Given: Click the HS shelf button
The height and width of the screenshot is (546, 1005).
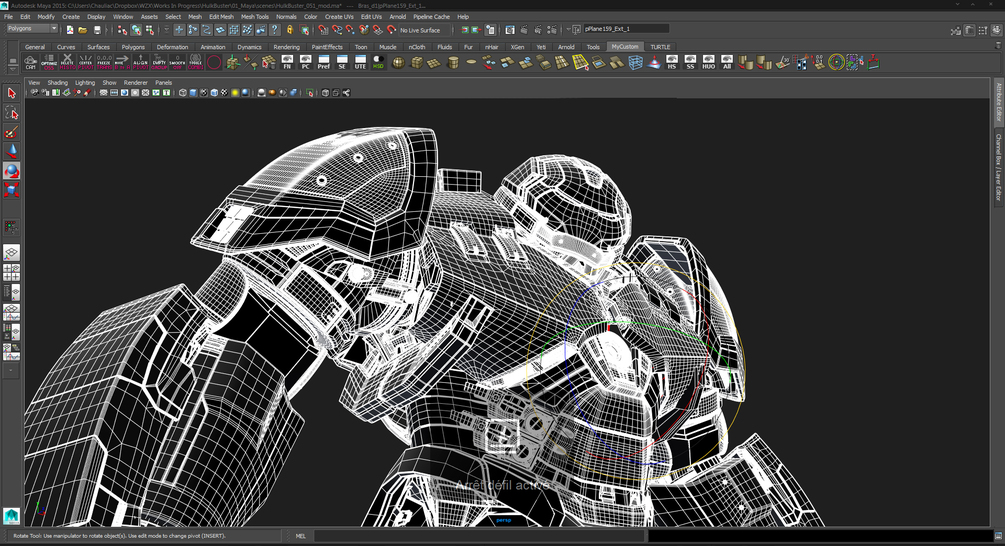Looking at the screenshot, I should tap(672, 62).
